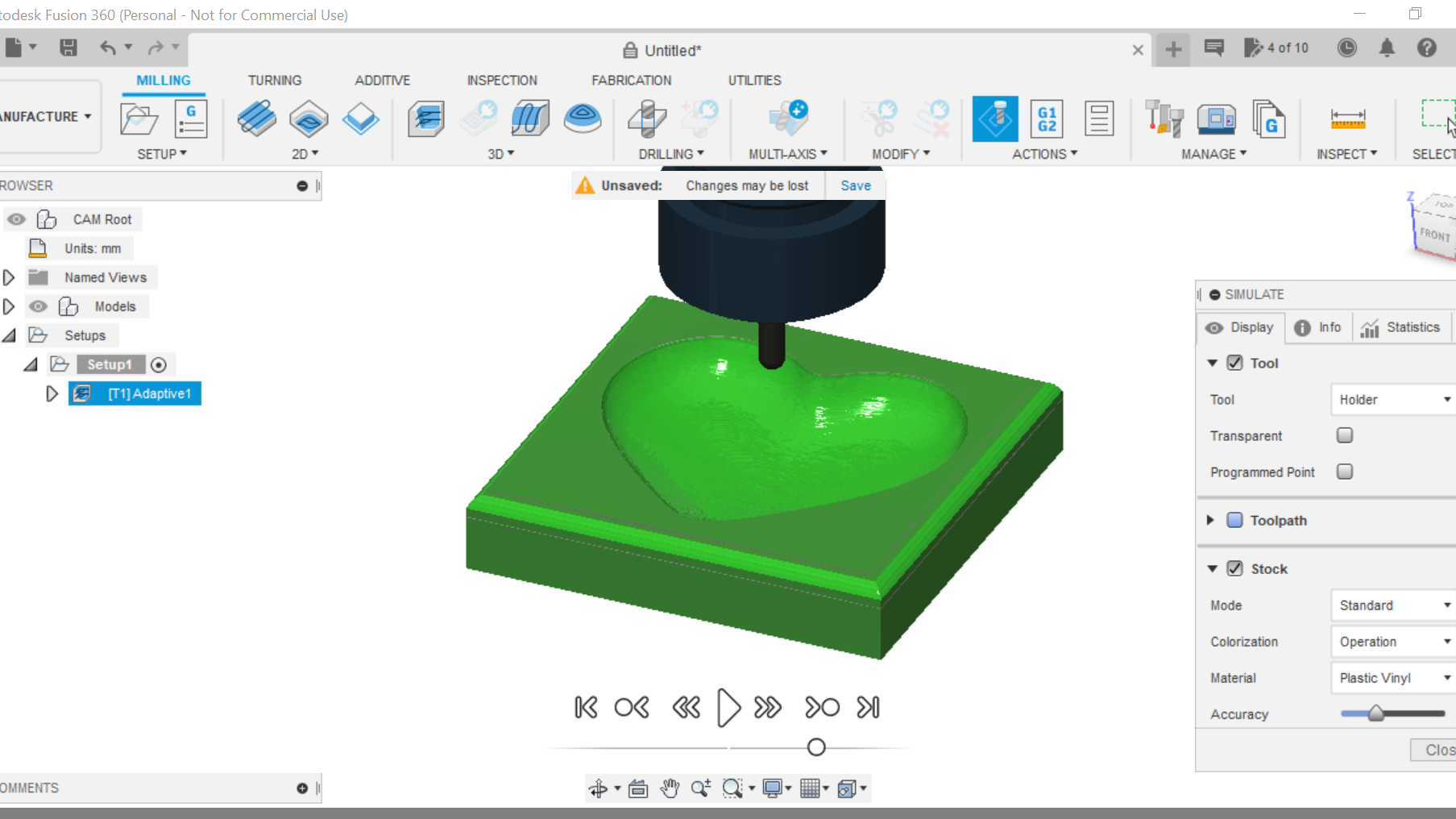Expand the Toolpath section
The width and height of the screenshot is (1456, 819).
point(1210,520)
